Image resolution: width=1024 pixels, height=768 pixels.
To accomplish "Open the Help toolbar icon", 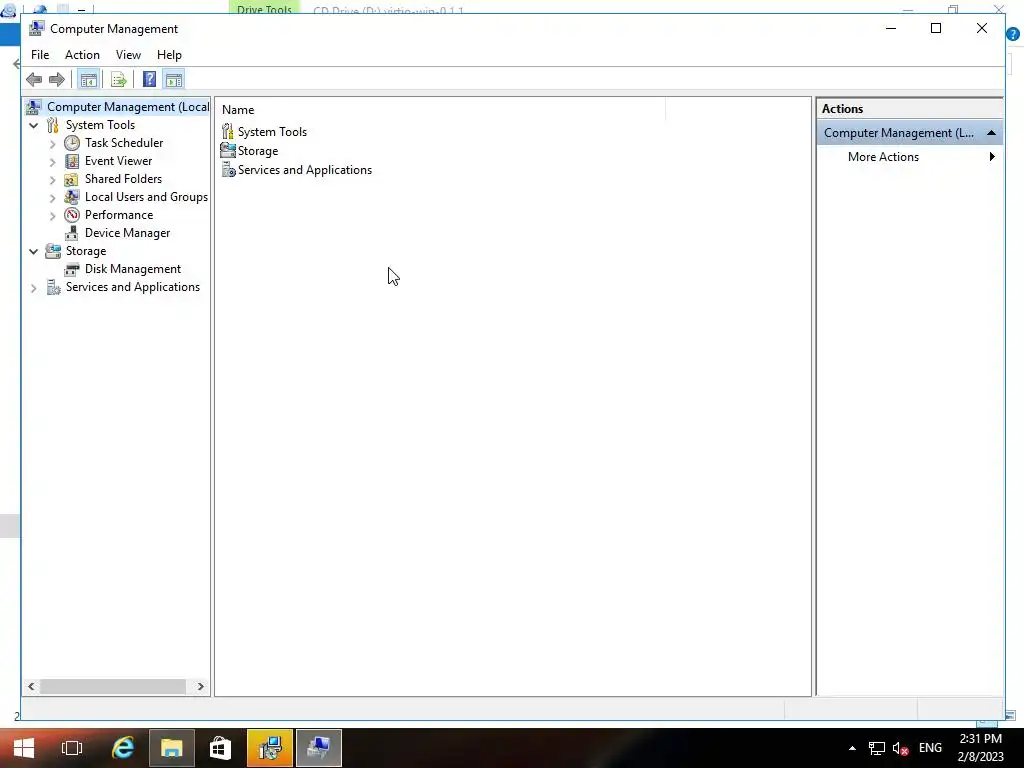I will click(149, 80).
